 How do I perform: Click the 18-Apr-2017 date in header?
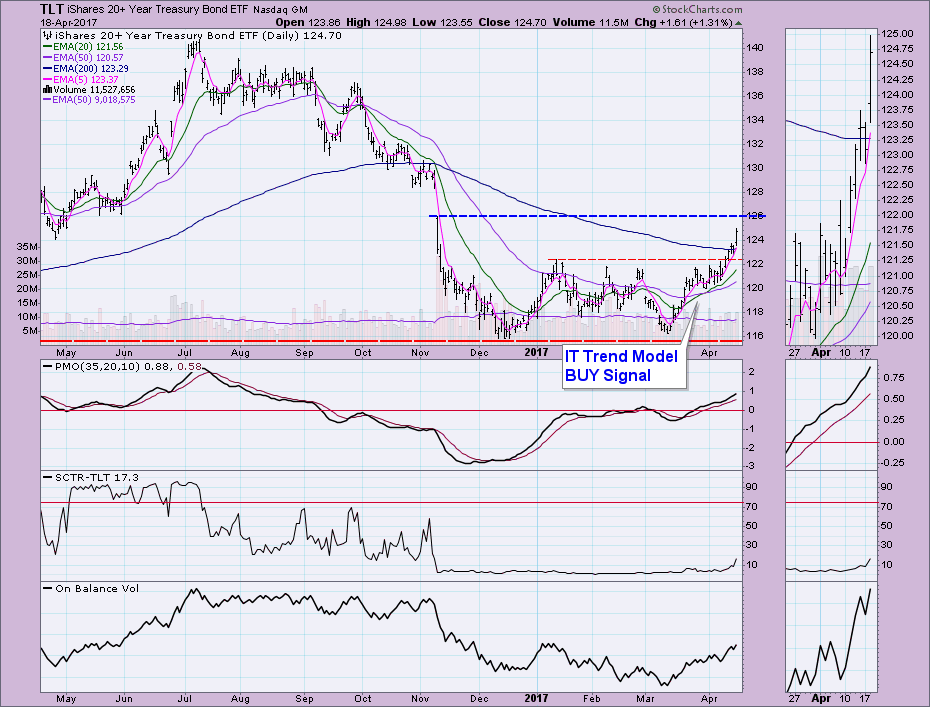(37, 20)
